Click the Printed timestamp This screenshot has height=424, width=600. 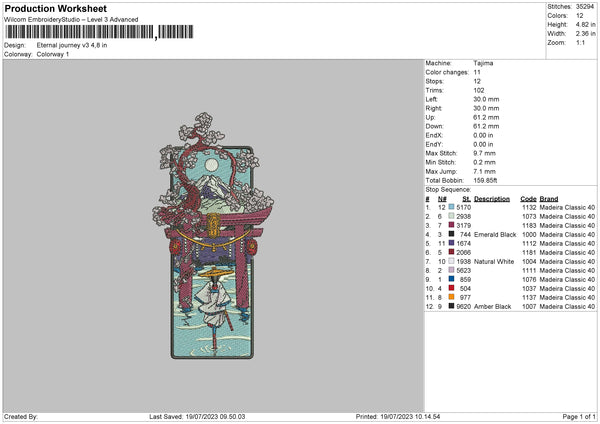(398, 417)
